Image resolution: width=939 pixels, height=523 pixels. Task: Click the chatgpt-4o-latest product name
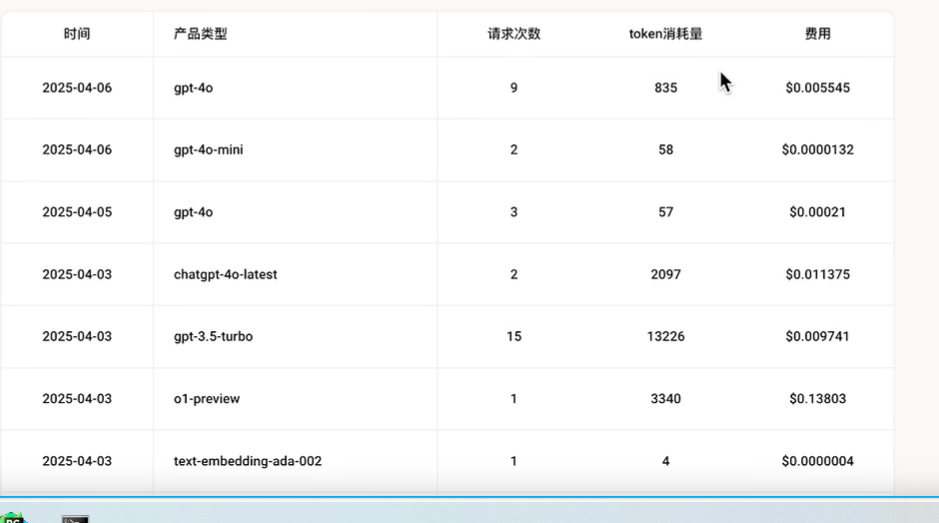pos(225,274)
